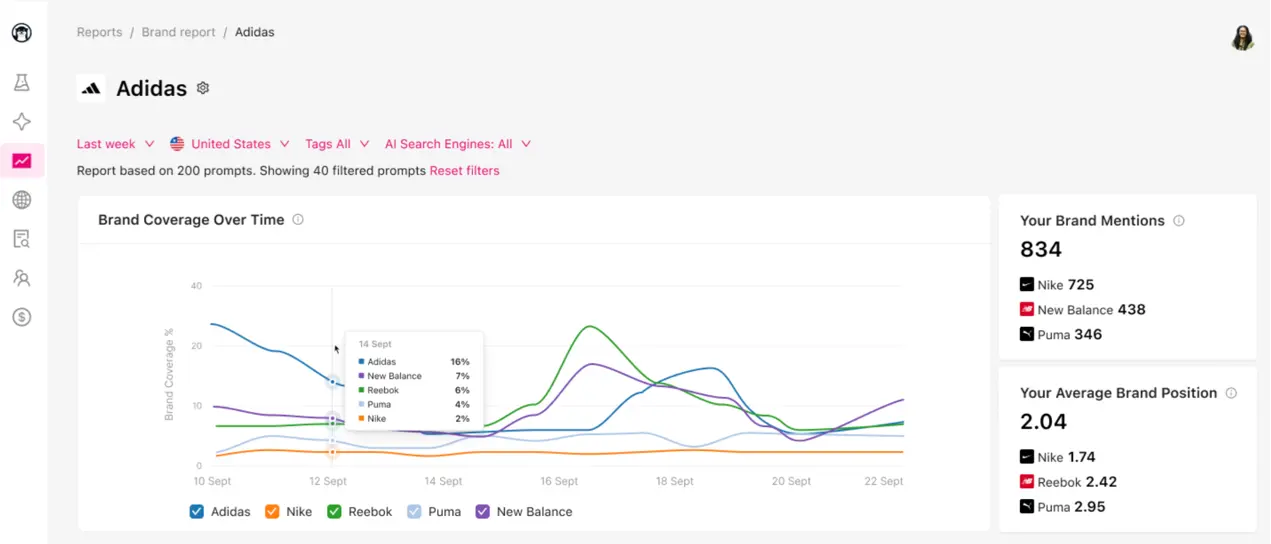The width and height of the screenshot is (1271, 544).
Task: Open the sparkle star sidebar icon
Action: click(21, 122)
